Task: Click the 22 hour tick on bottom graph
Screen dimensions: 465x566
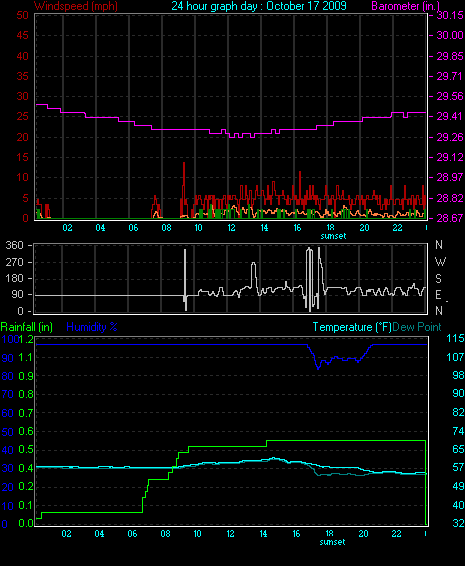Action: tap(396, 534)
